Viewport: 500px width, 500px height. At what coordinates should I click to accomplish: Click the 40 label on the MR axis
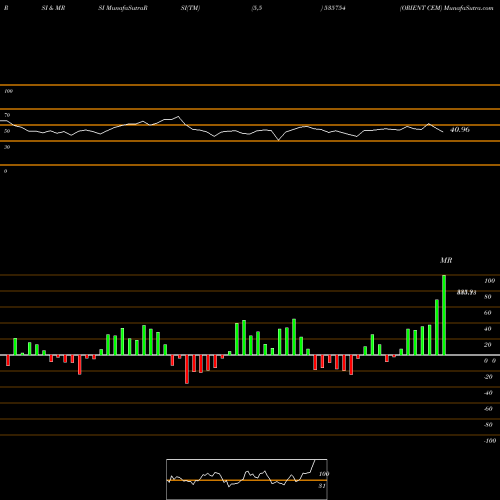pos(488,329)
